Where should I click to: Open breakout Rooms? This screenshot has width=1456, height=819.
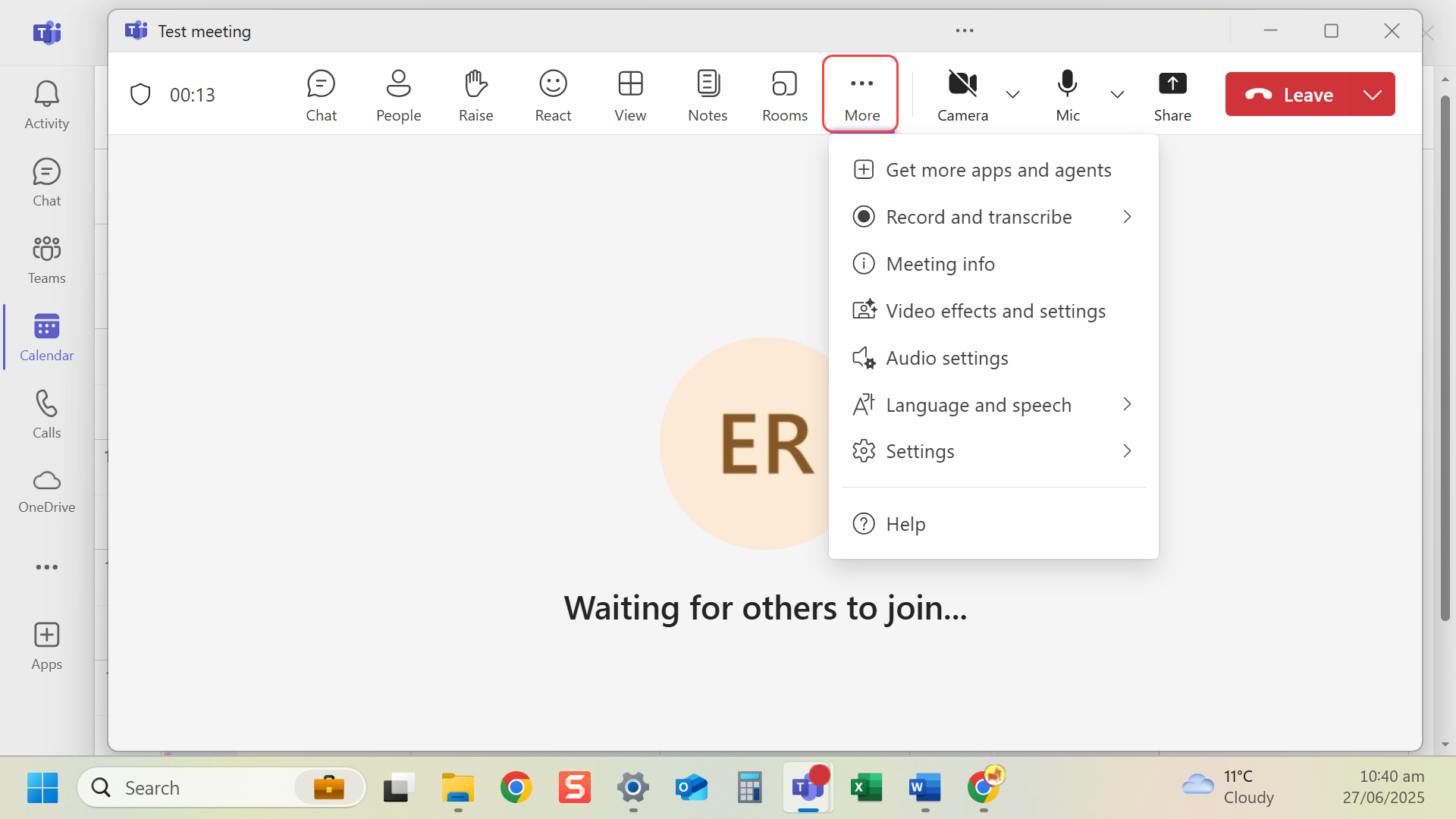coord(785,95)
